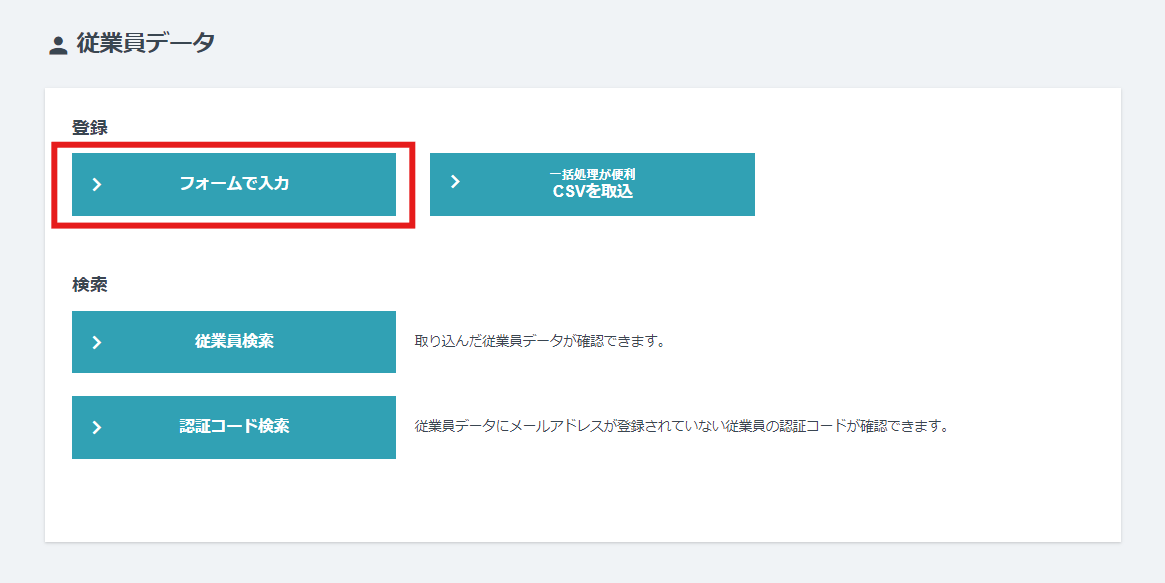Screen dimensions: 1165x583
Task: Select CSVを取込 to import employee CSV
Action: click(x=592, y=184)
